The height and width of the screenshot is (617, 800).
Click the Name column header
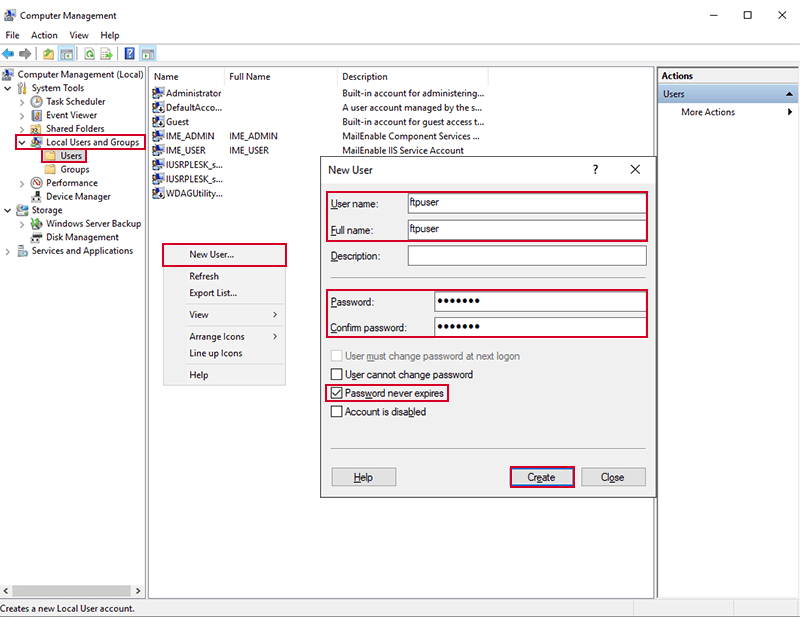pyautogui.click(x=187, y=77)
